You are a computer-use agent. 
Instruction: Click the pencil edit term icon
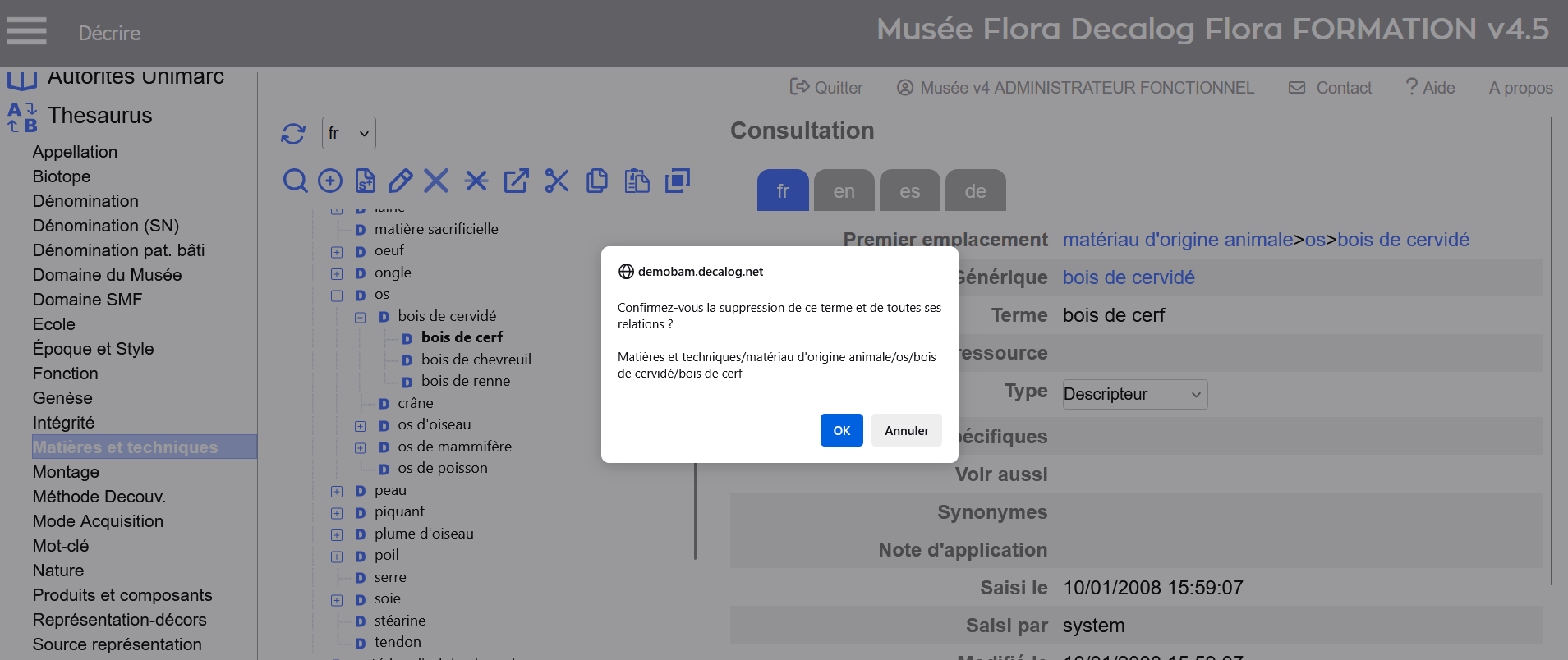pyautogui.click(x=400, y=181)
